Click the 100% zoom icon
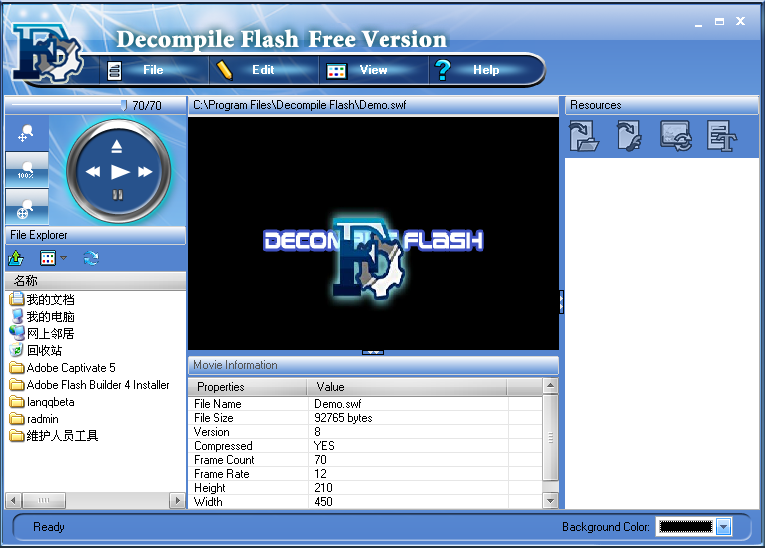The image size is (765, 548). click(26, 170)
